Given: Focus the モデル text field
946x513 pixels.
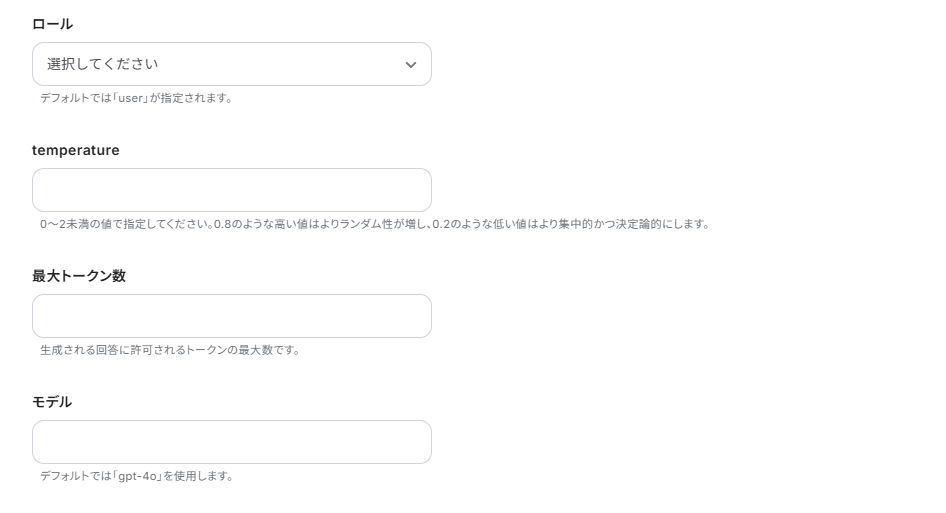Looking at the screenshot, I should 231,442.
